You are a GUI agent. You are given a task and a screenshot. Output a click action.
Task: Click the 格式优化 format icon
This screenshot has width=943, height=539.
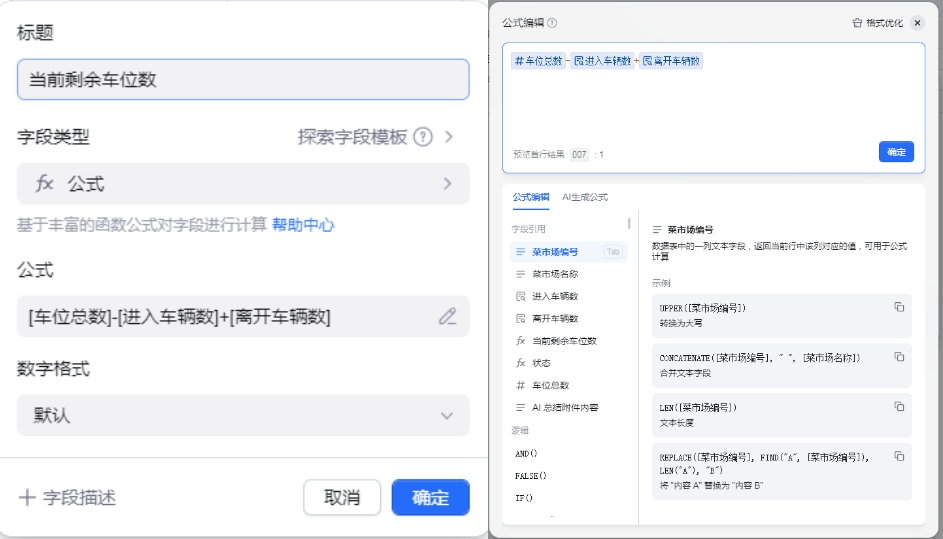(x=857, y=23)
